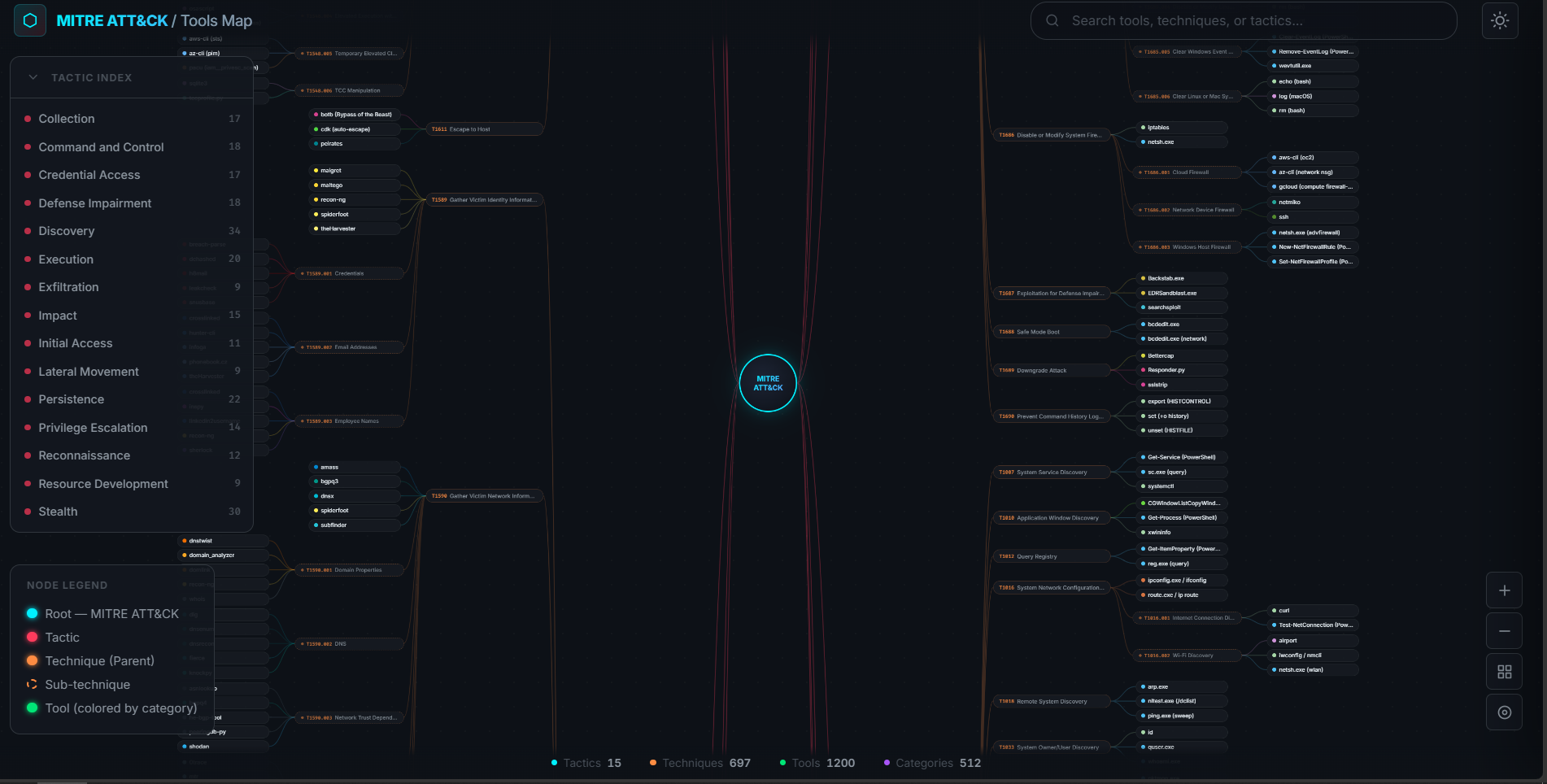Image resolution: width=1547 pixels, height=784 pixels.
Task: Select Discovery in the tactic index
Action: click(132, 231)
